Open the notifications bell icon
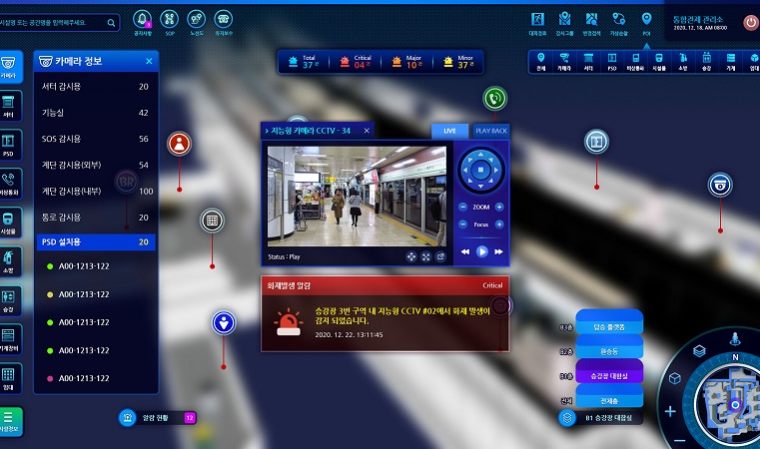Viewport: 760px width, 449px height. click(142, 19)
